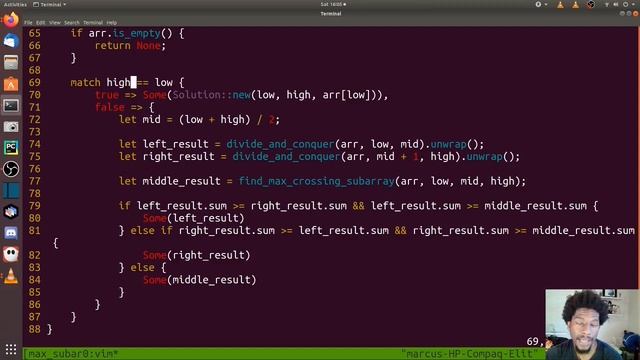Open the Files manager in dock
Image resolution: width=640 pixels, height=360 pixels.
pos(11,62)
